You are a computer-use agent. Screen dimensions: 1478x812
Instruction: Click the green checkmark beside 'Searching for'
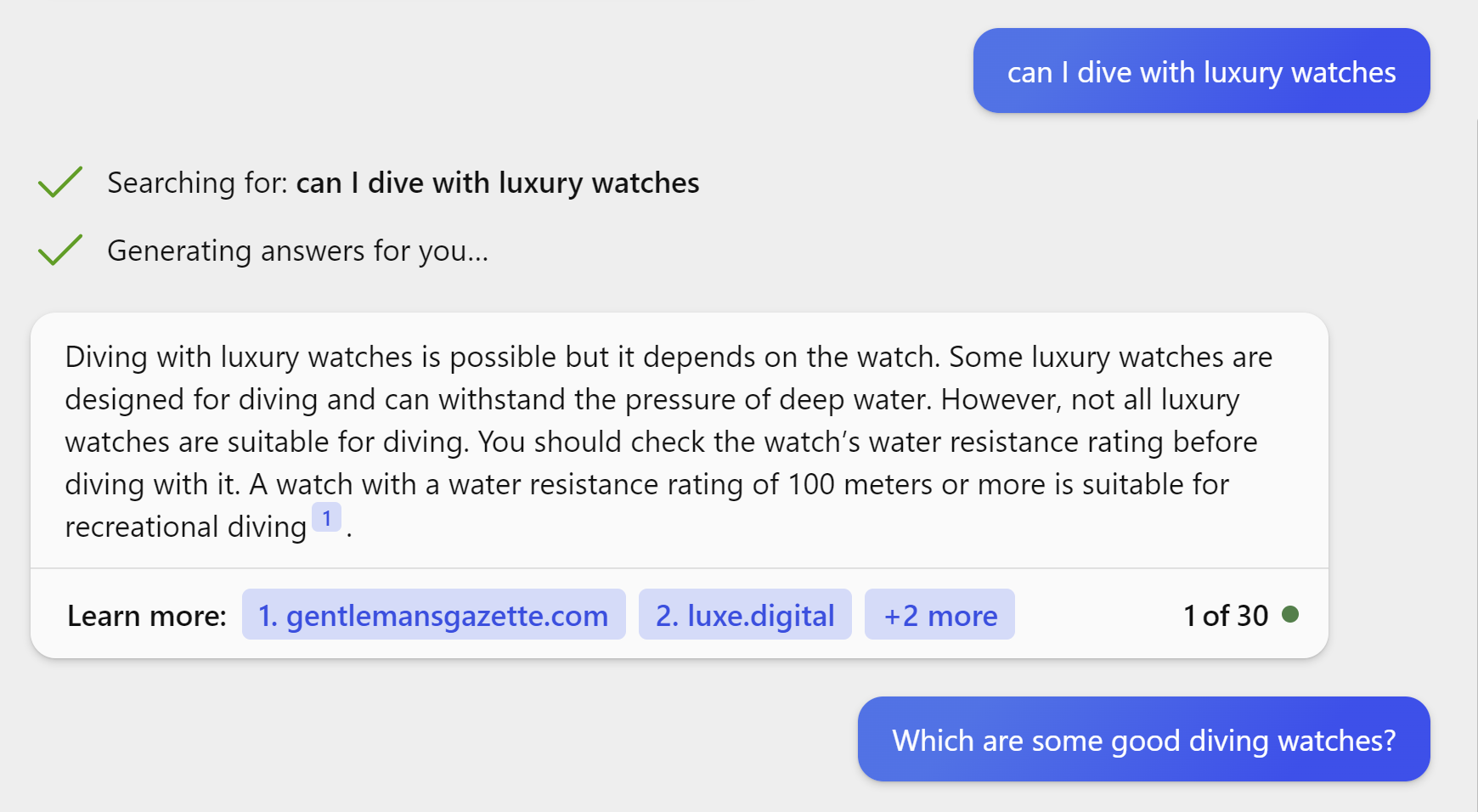(x=58, y=182)
